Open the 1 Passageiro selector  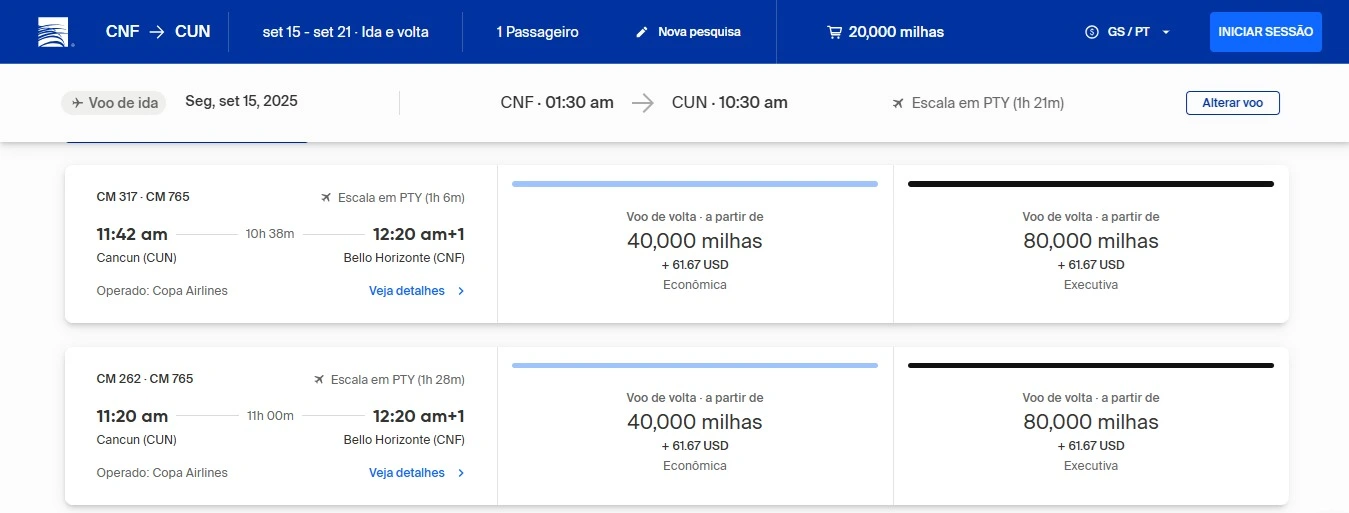[537, 32]
